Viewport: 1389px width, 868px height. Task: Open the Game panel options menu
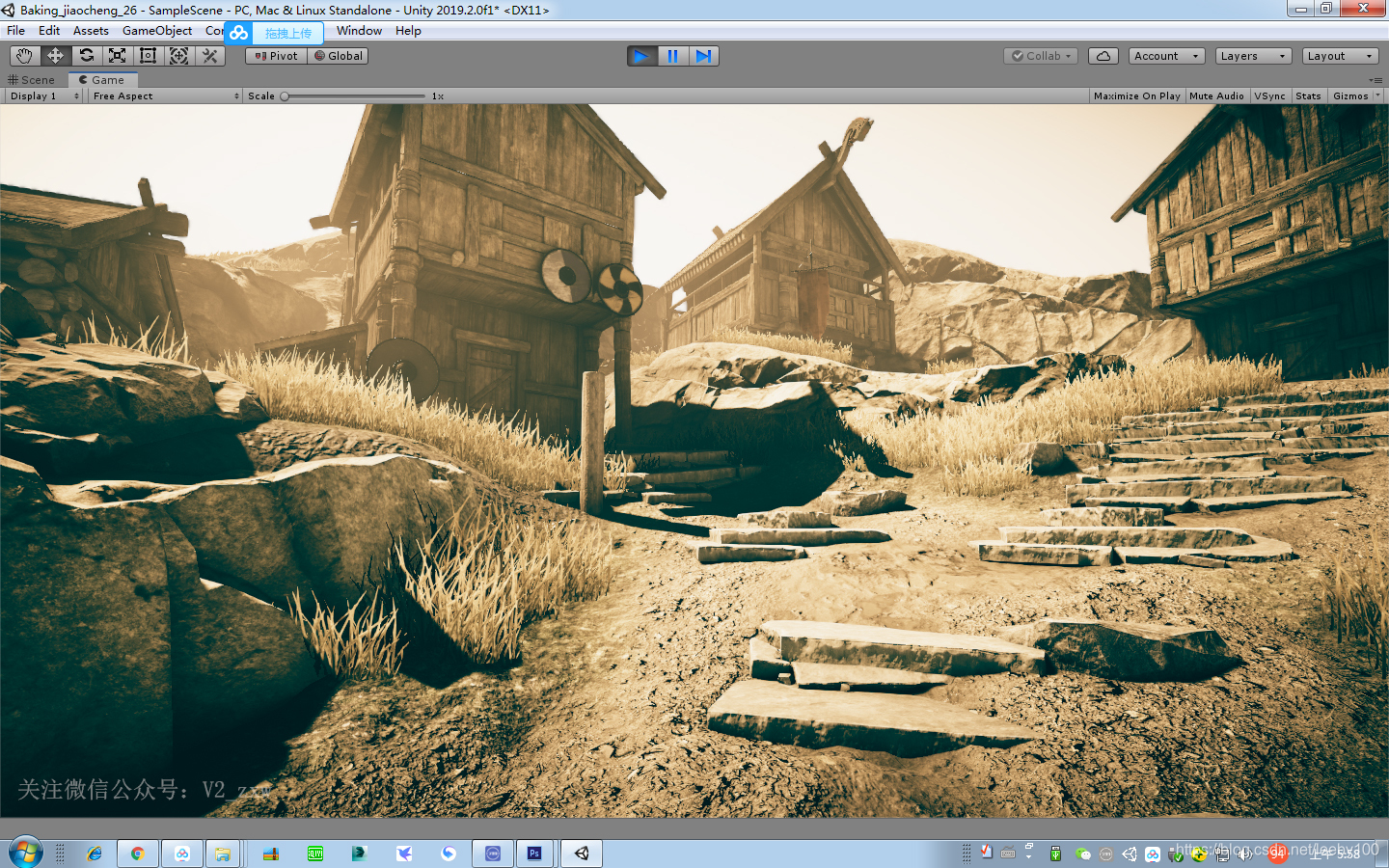coord(1374,80)
